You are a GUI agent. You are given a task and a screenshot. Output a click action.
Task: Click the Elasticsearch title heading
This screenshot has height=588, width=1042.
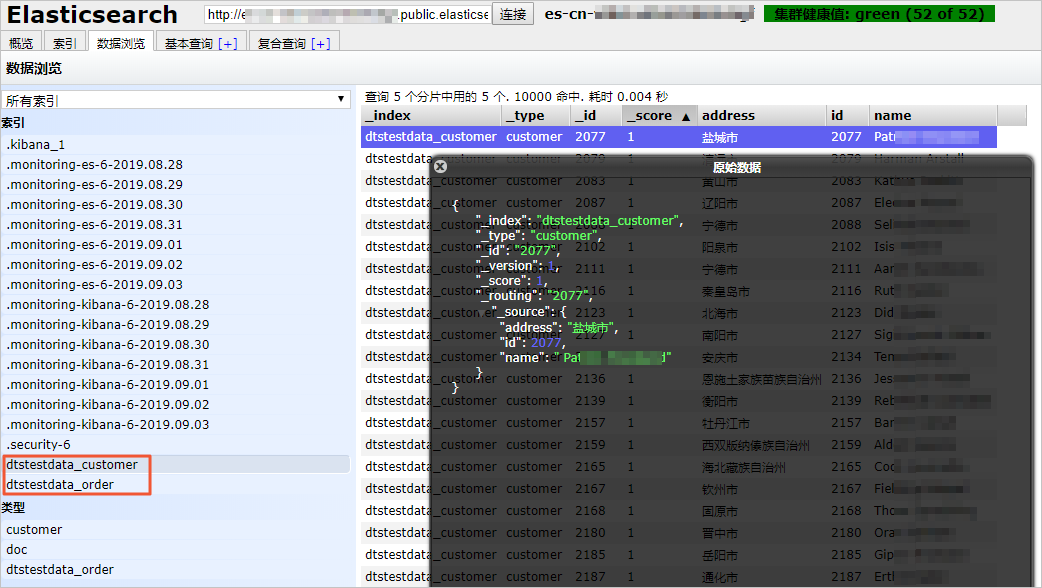click(x=92, y=14)
